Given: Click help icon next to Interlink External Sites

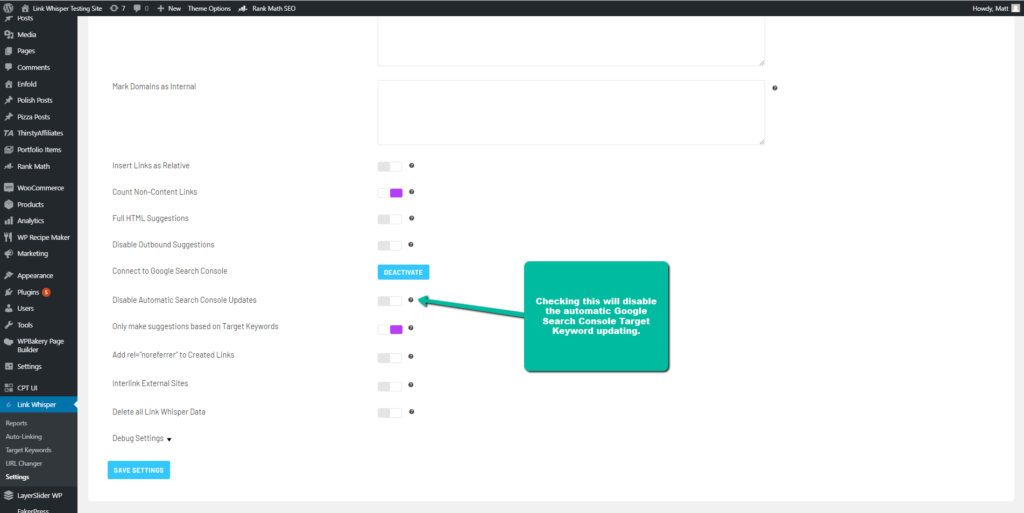Looking at the screenshot, I should [411, 384].
